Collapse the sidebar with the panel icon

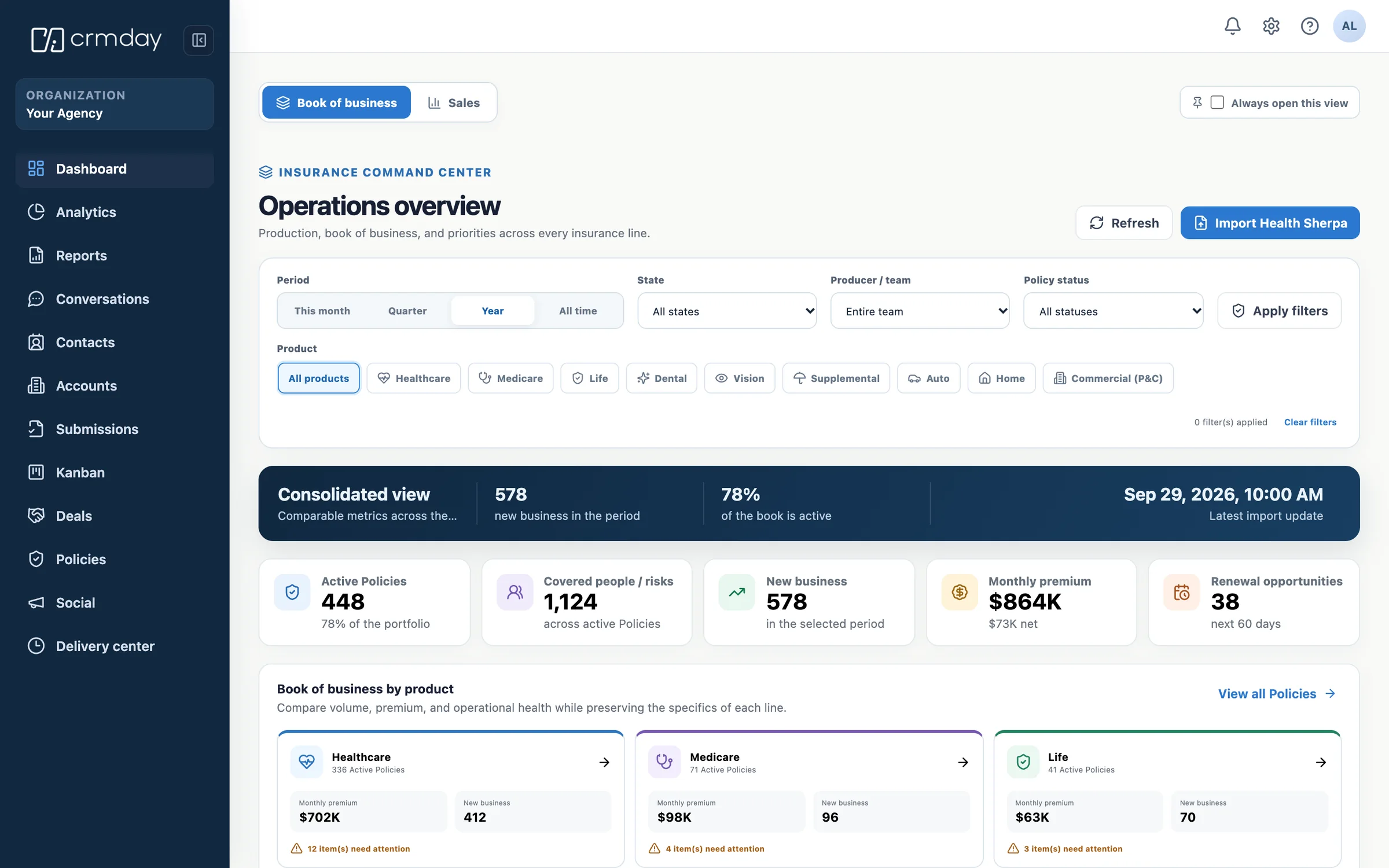(x=199, y=40)
